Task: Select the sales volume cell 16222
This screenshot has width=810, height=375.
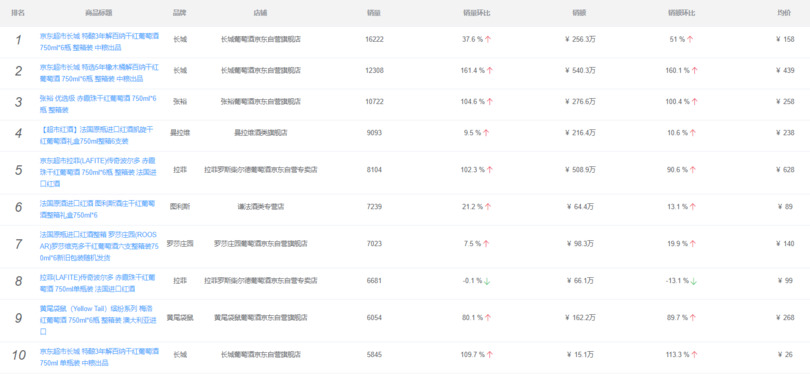Action: (374, 39)
